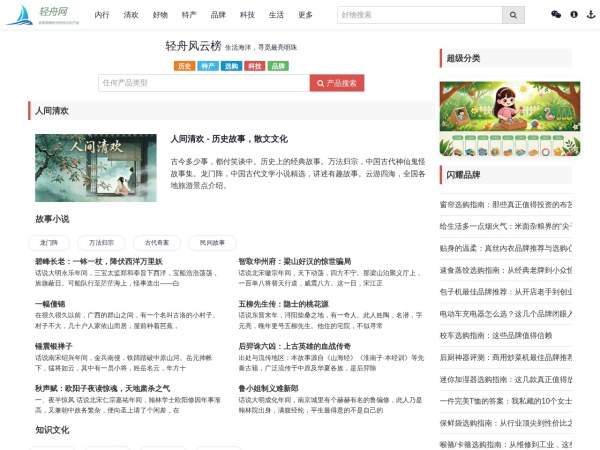Select the orange 历史 tag
Screen dimensions: 600x450
184,66
